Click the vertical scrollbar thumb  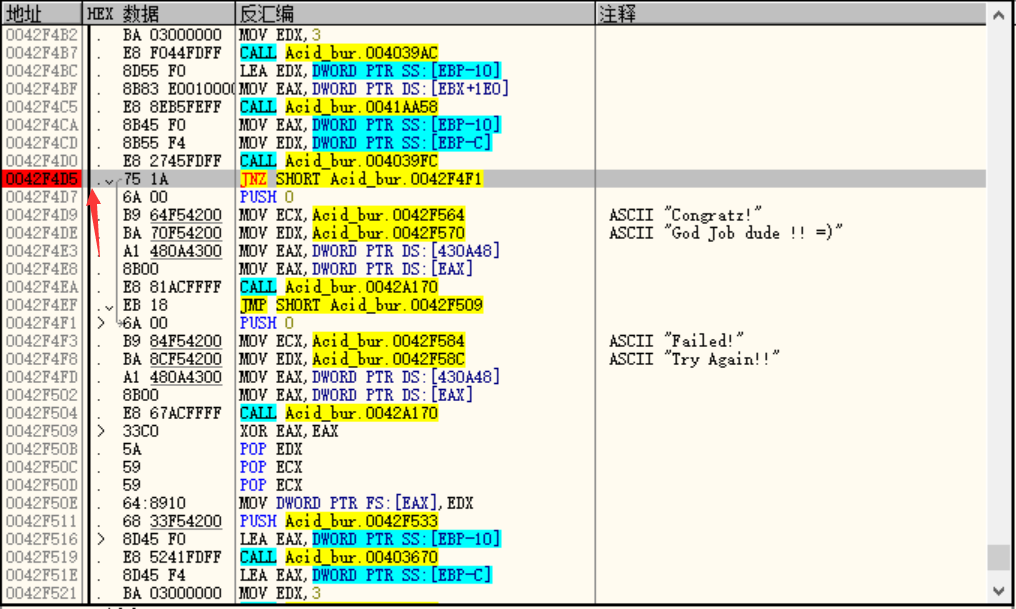pos(999,557)
